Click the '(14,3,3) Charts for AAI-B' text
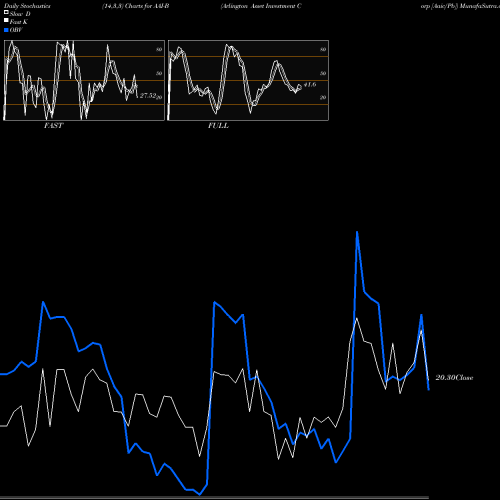This screenshot has height=500, width=500. [x=136, y=6]
